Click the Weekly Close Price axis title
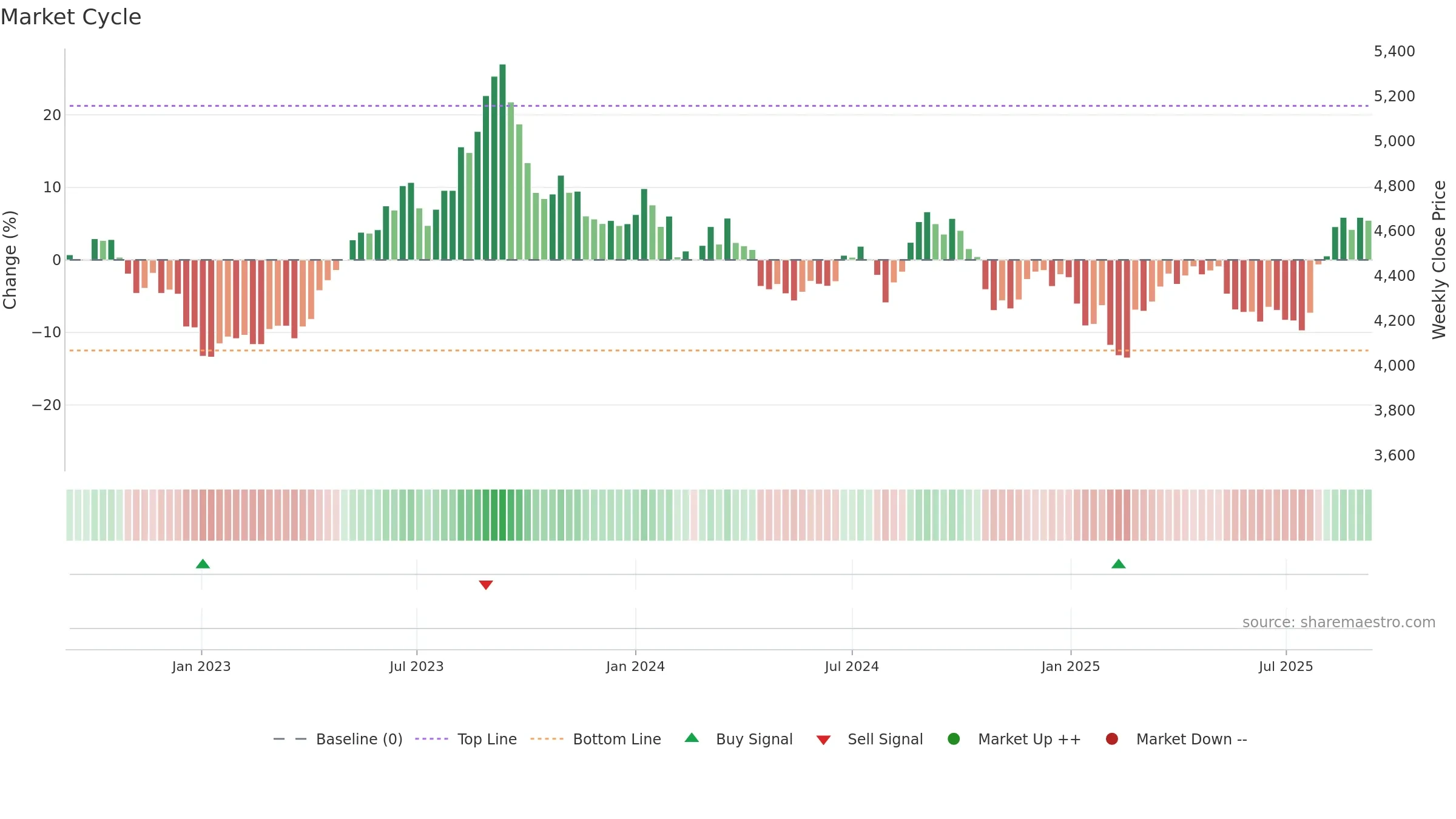The image size is (1456, 819). [x=1440, y=260]
